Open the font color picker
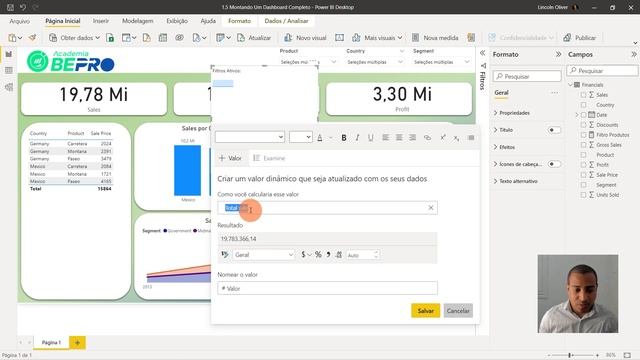This screenshot has height=360, width=640. pyautogui.click(x=320, y=138)
